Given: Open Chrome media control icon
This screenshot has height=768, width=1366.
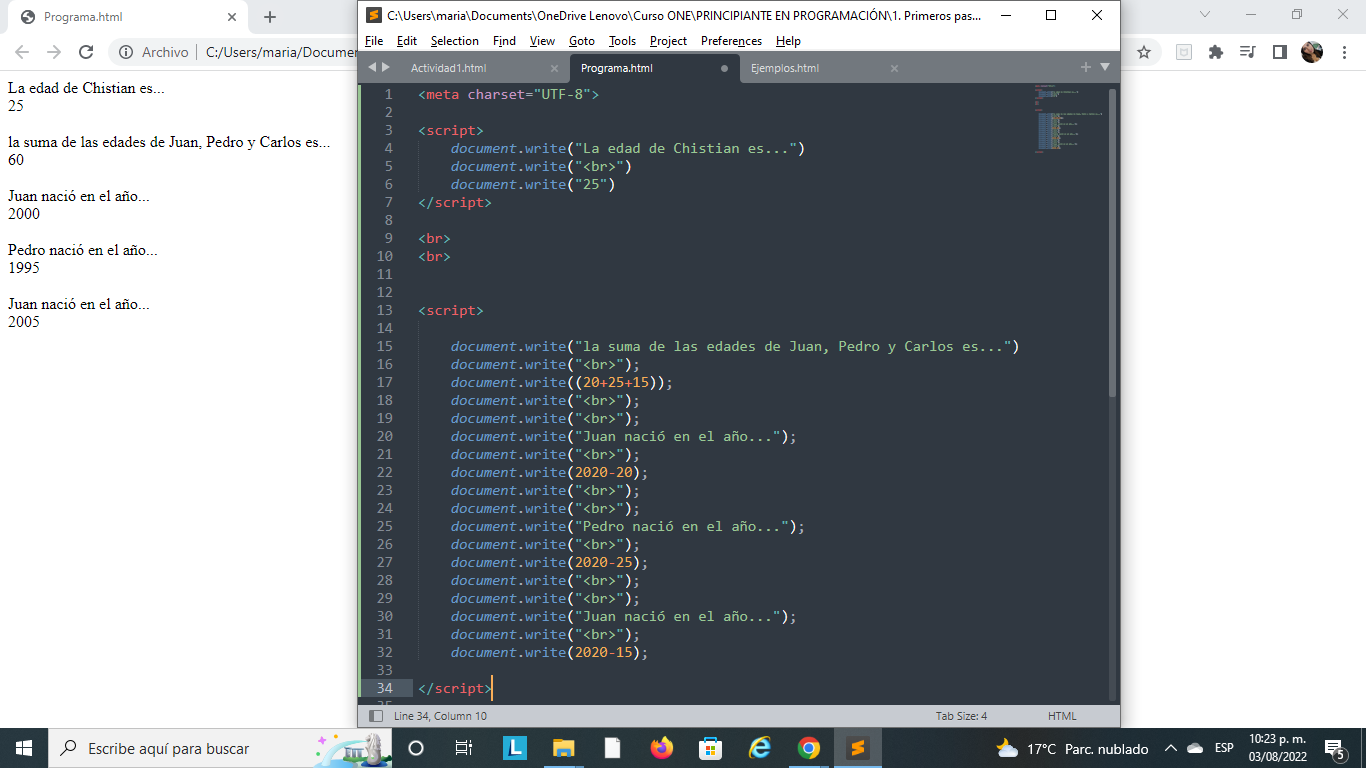Looking at the screenshot, I should 1247,52.
